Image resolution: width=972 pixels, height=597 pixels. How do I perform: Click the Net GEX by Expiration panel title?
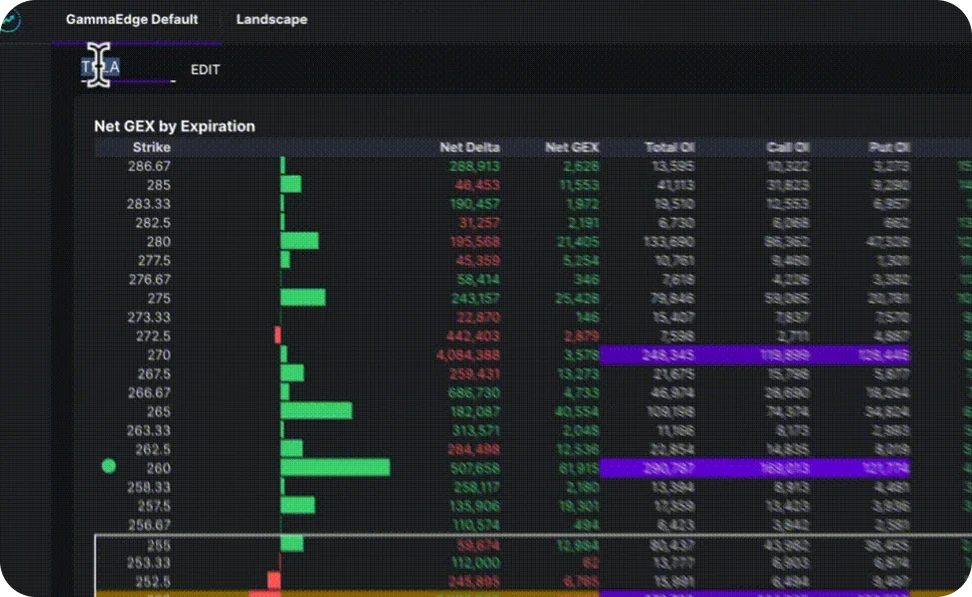tap(174, 126)
